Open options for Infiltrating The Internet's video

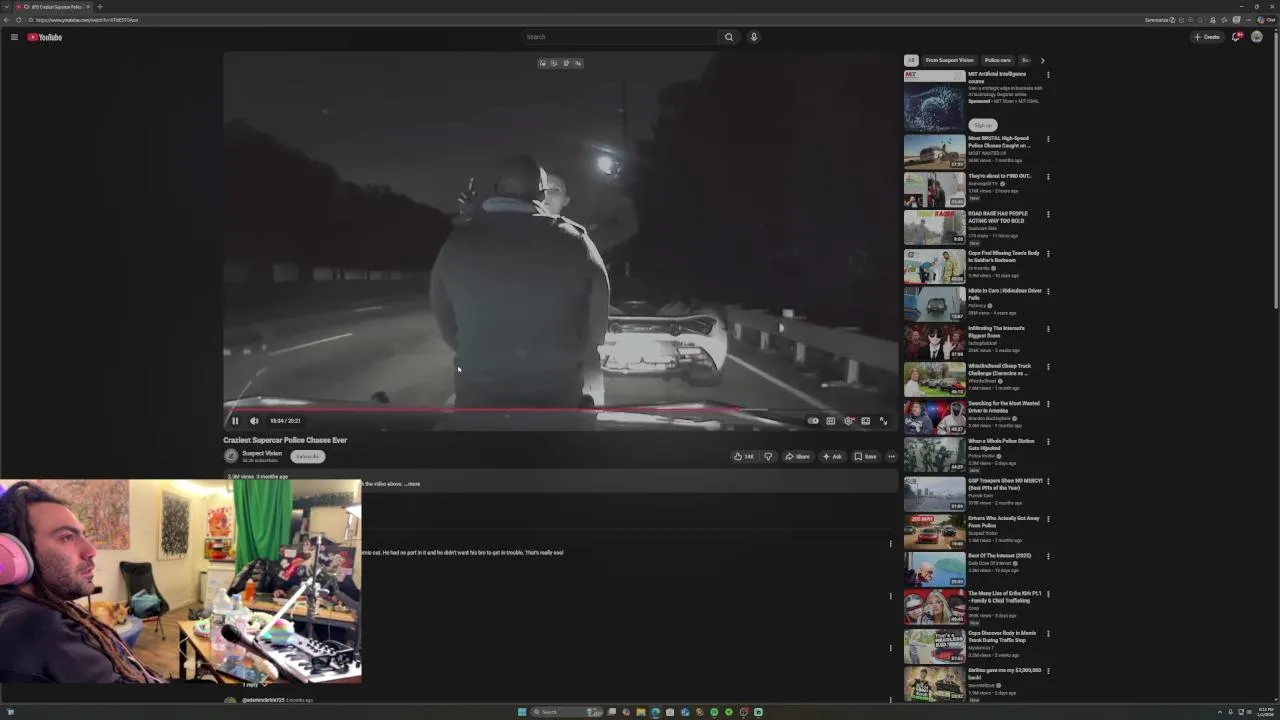(1048, 329)
